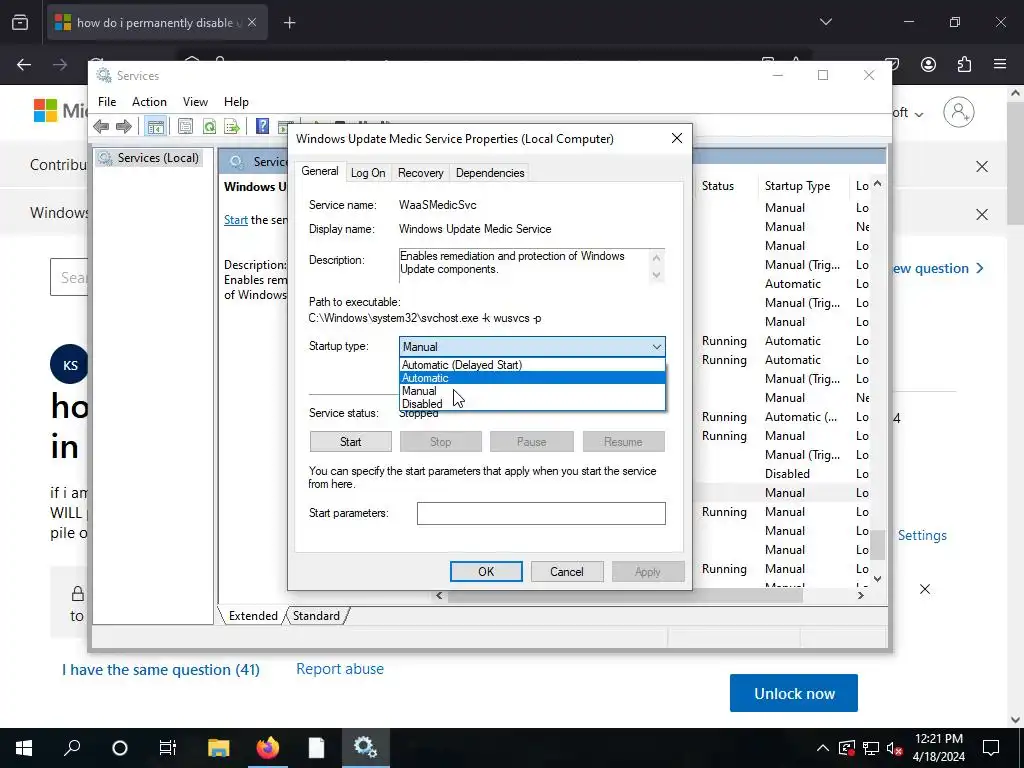Image resolution: width=1024 pixels, height=768 pixels.
Task: Click Firefox account profile icon
Action: tap(929, 64)
